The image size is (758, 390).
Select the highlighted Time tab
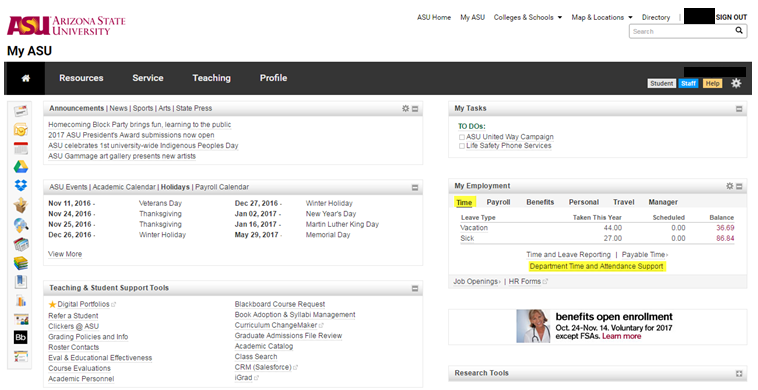(464, 202)
